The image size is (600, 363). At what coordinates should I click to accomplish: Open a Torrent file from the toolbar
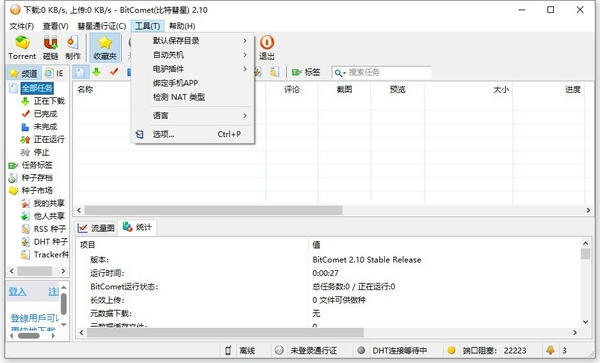pyautogui.click(x=22, y=47)
